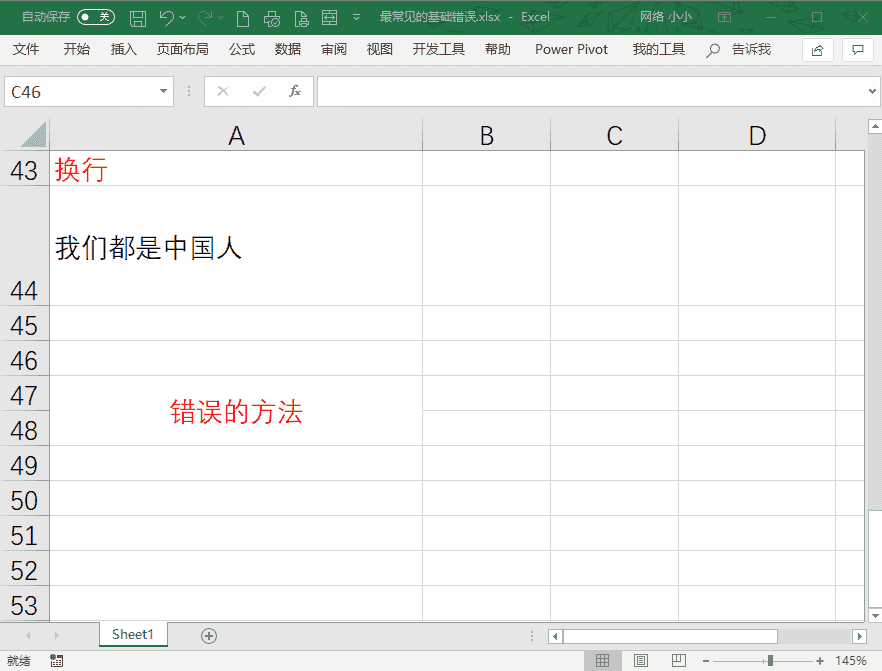The height and width of the screenshot is (671, 882).
Task: Create new blank workbook icon
Action: 243,19
